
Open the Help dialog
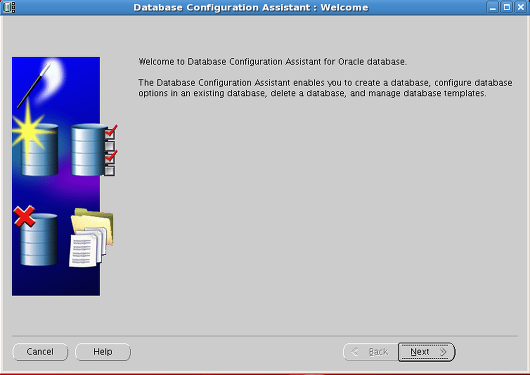103,352
